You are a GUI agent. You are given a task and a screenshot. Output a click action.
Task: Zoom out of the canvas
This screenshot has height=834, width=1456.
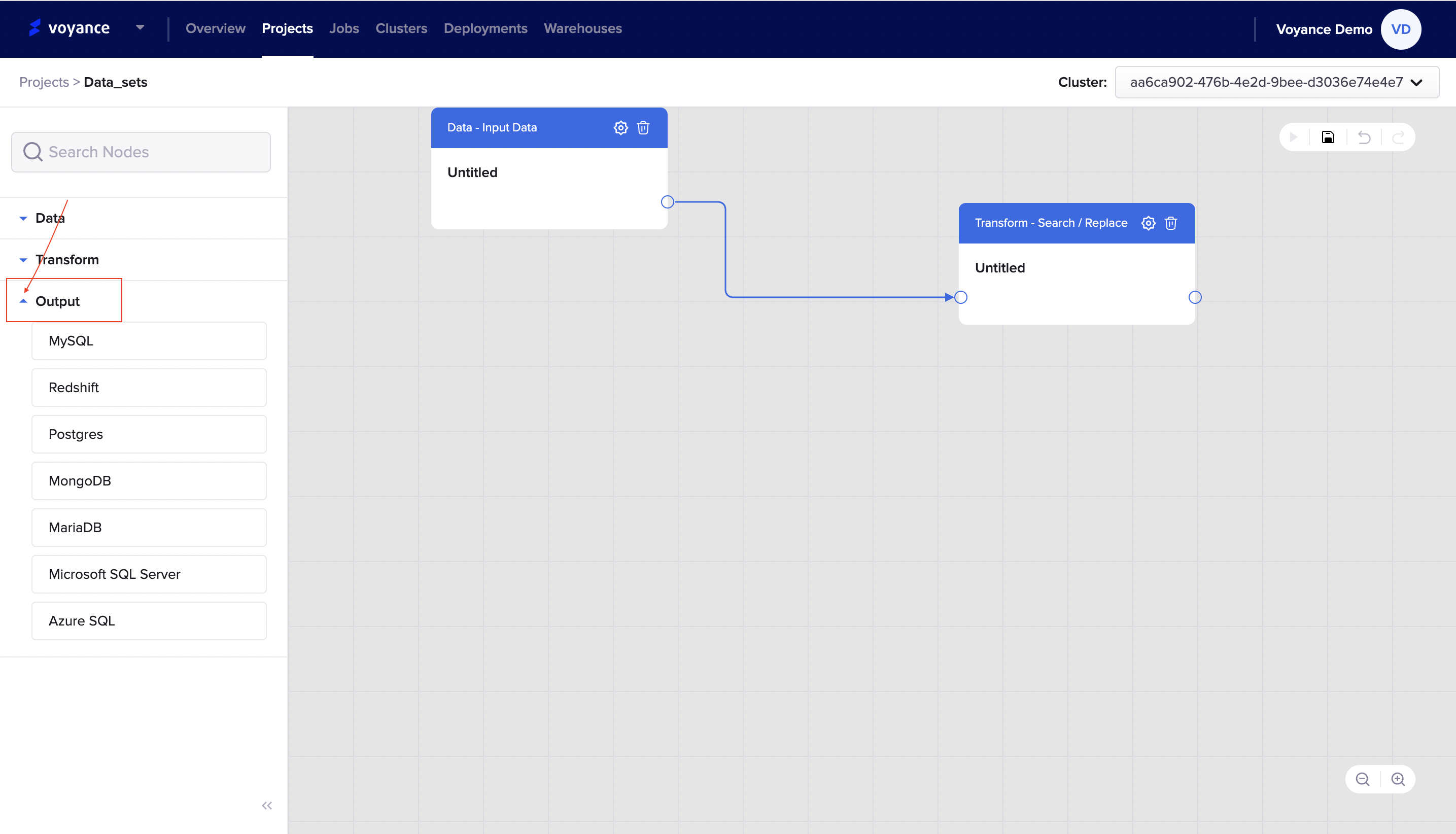[1363, 780]
